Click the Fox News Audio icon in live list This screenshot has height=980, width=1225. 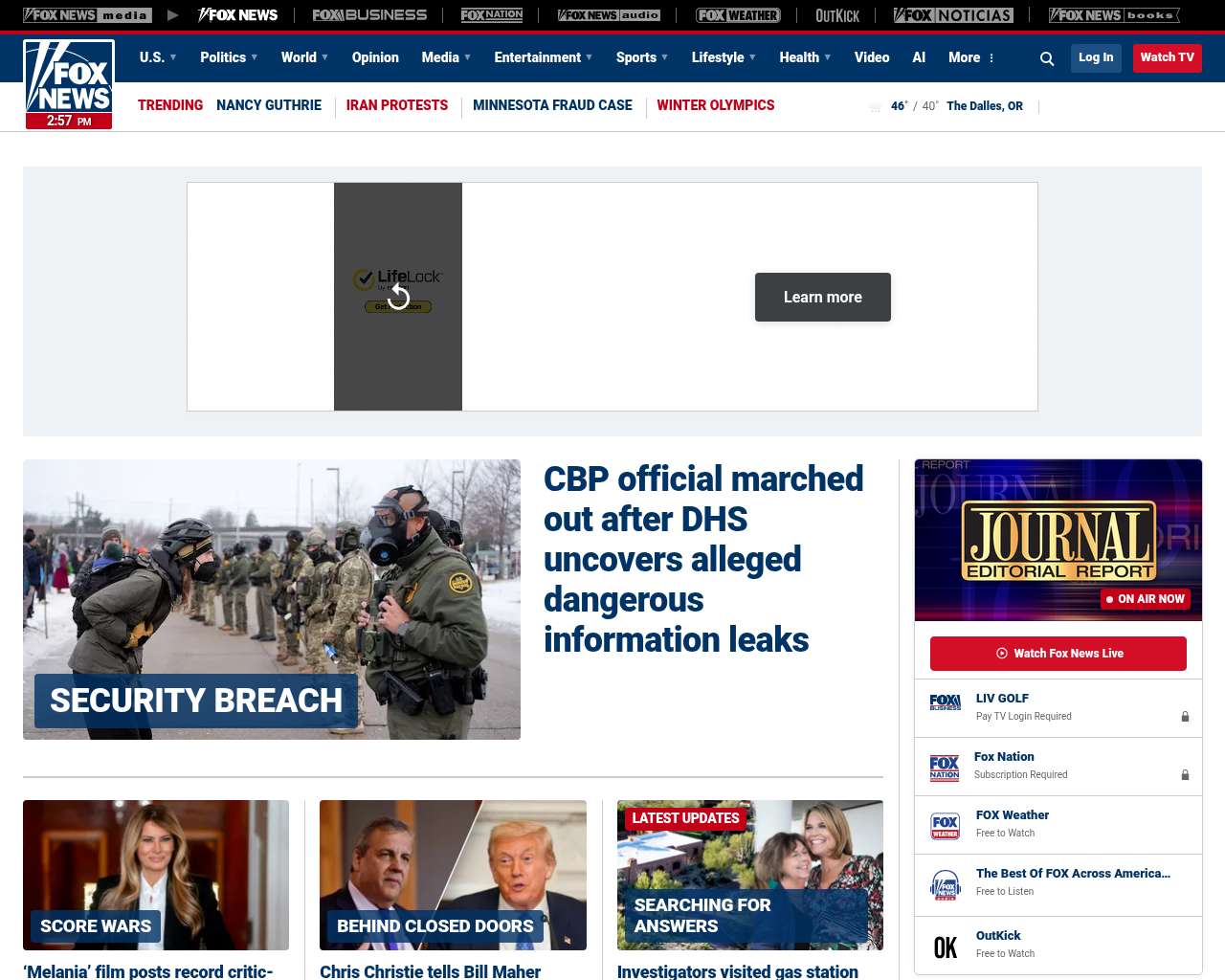[x=946, y=885]
